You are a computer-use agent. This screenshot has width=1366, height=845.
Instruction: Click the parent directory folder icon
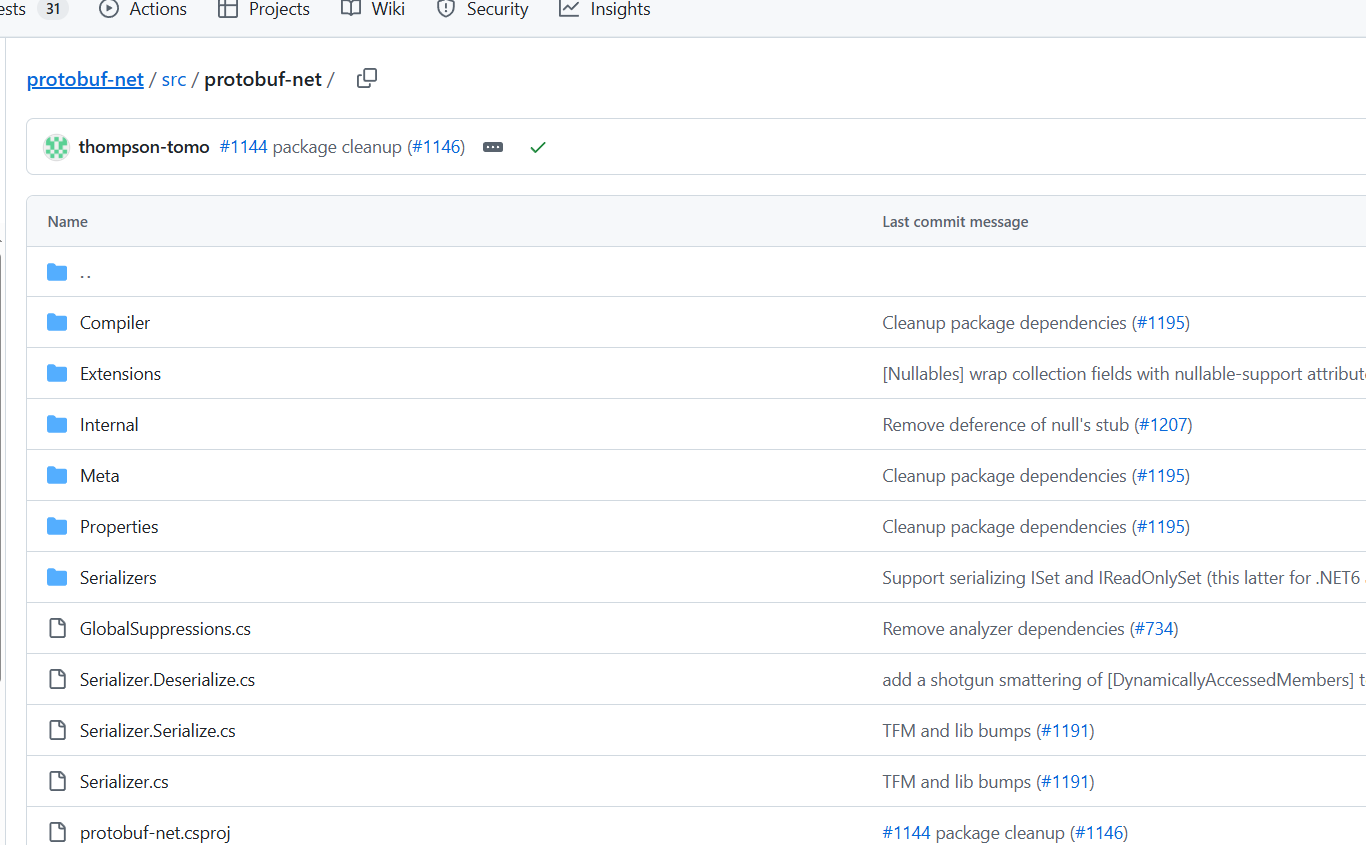(57, 272)
